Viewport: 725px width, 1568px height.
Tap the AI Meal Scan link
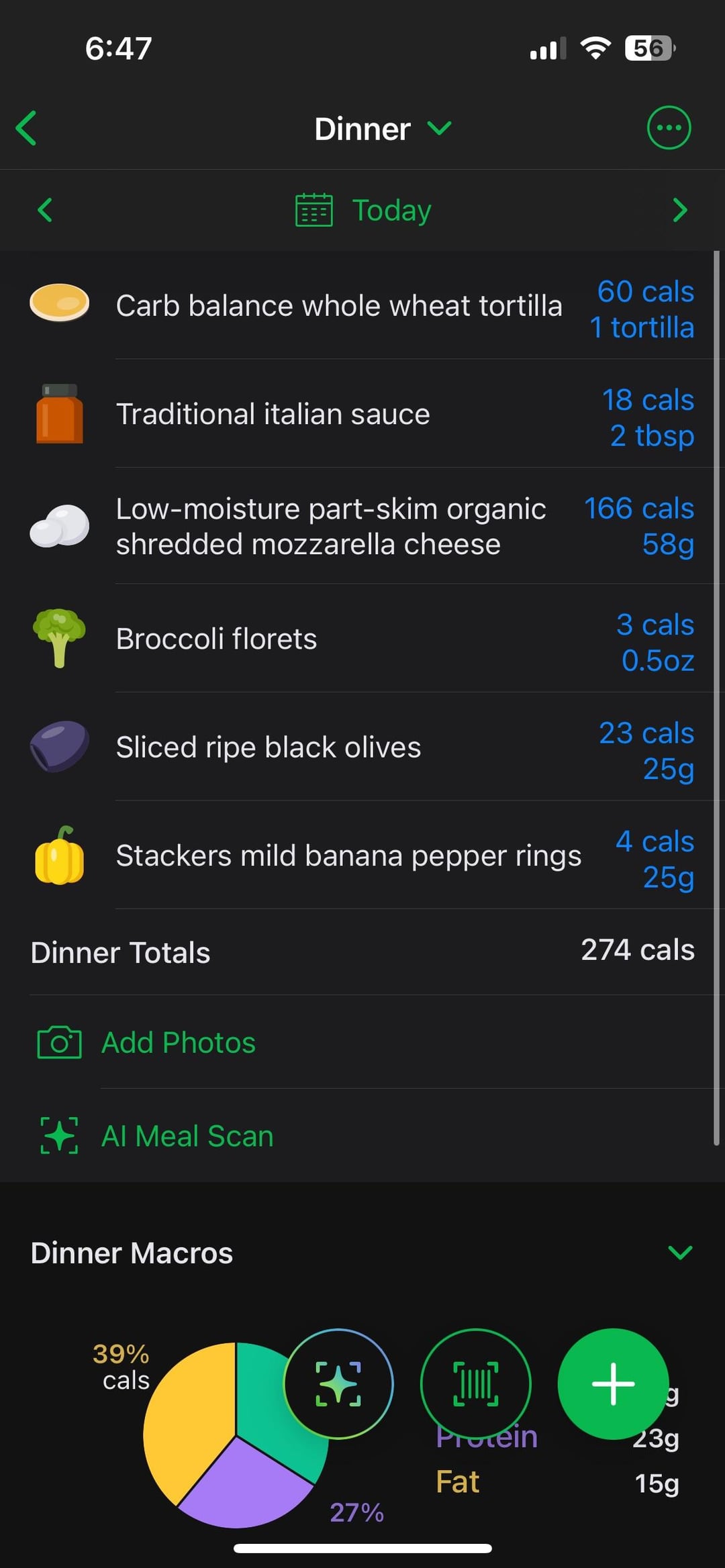(x=187, y=1136)
